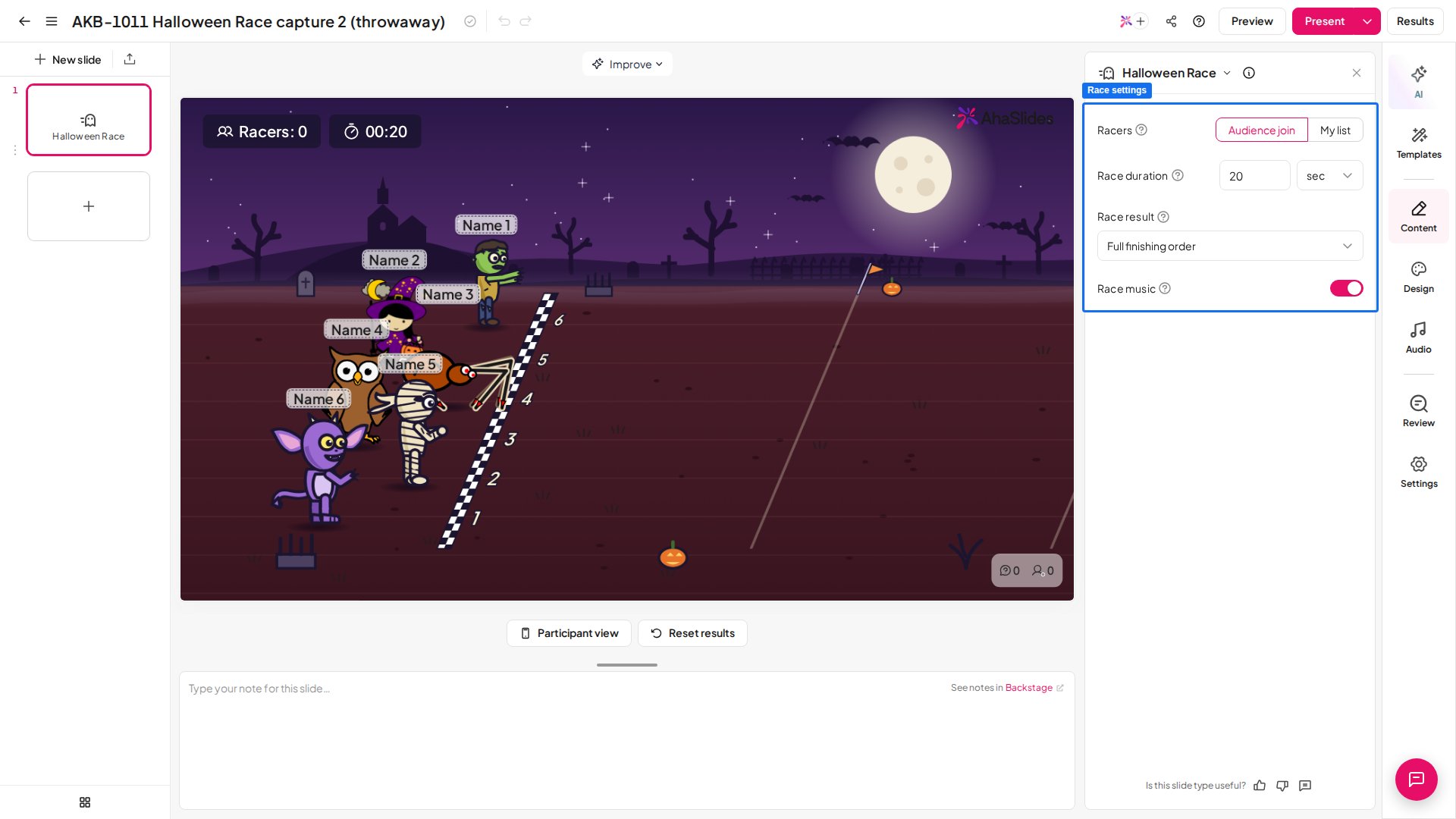
Task: Click the thumbs down feedback icon
Action: (1282, 786)
